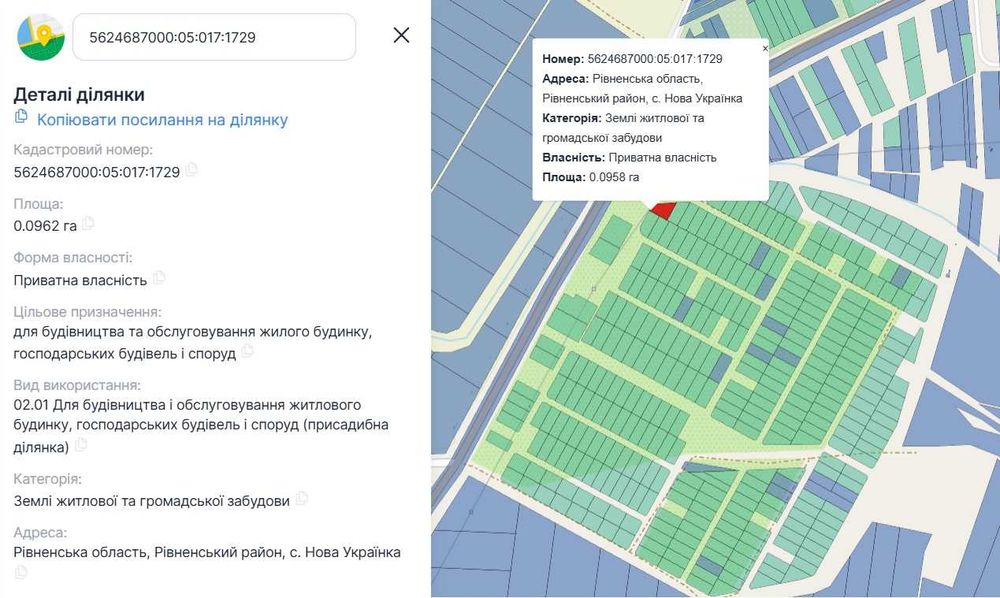Click the cadastral number text under Кадастровий номер

coord(96,172)
